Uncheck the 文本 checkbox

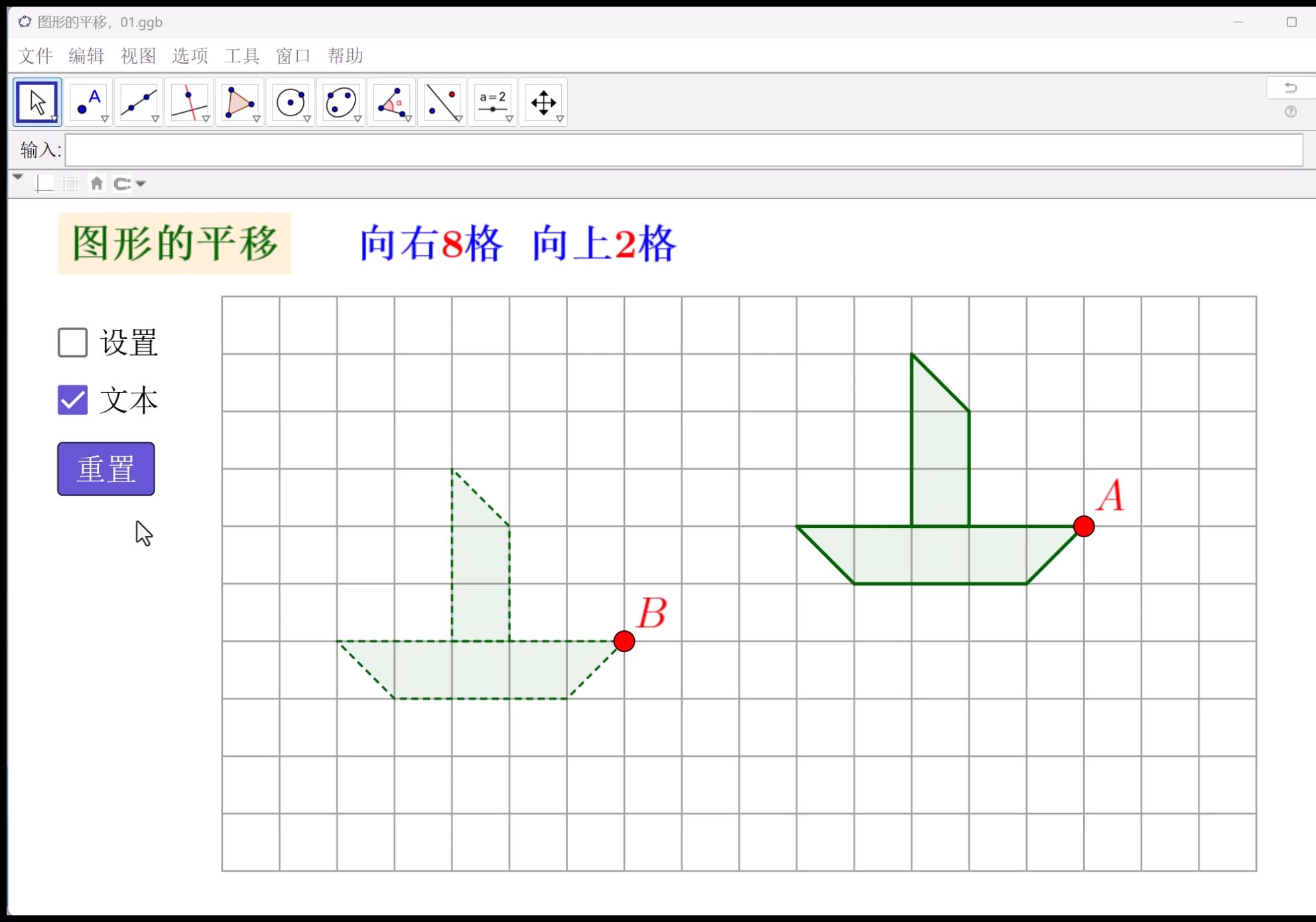73,400
